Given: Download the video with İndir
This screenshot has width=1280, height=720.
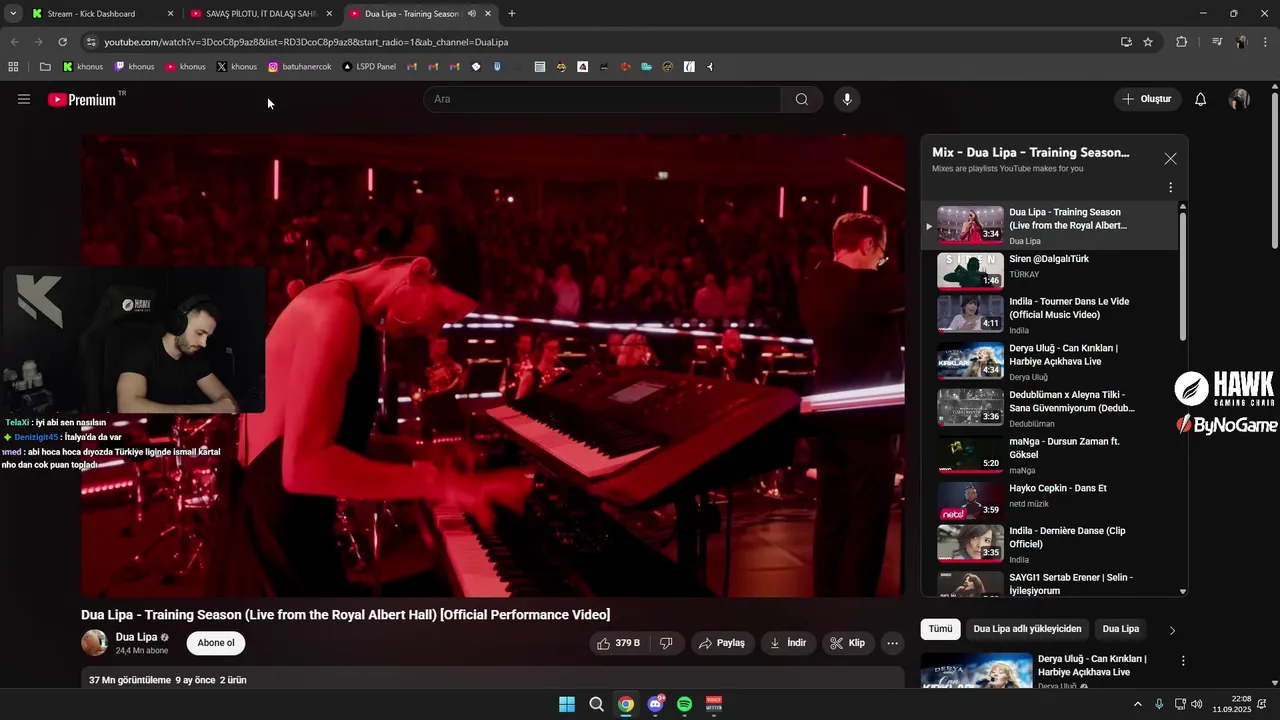Looking at the screenshot, I should click(x=788, y=643).
